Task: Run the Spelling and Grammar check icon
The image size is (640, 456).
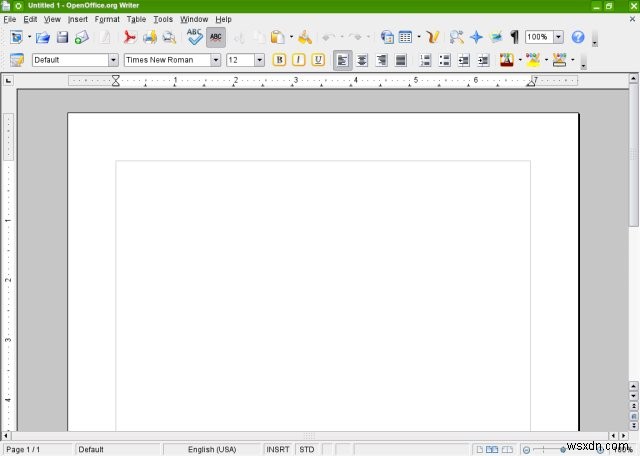Action: pos(194,37)
